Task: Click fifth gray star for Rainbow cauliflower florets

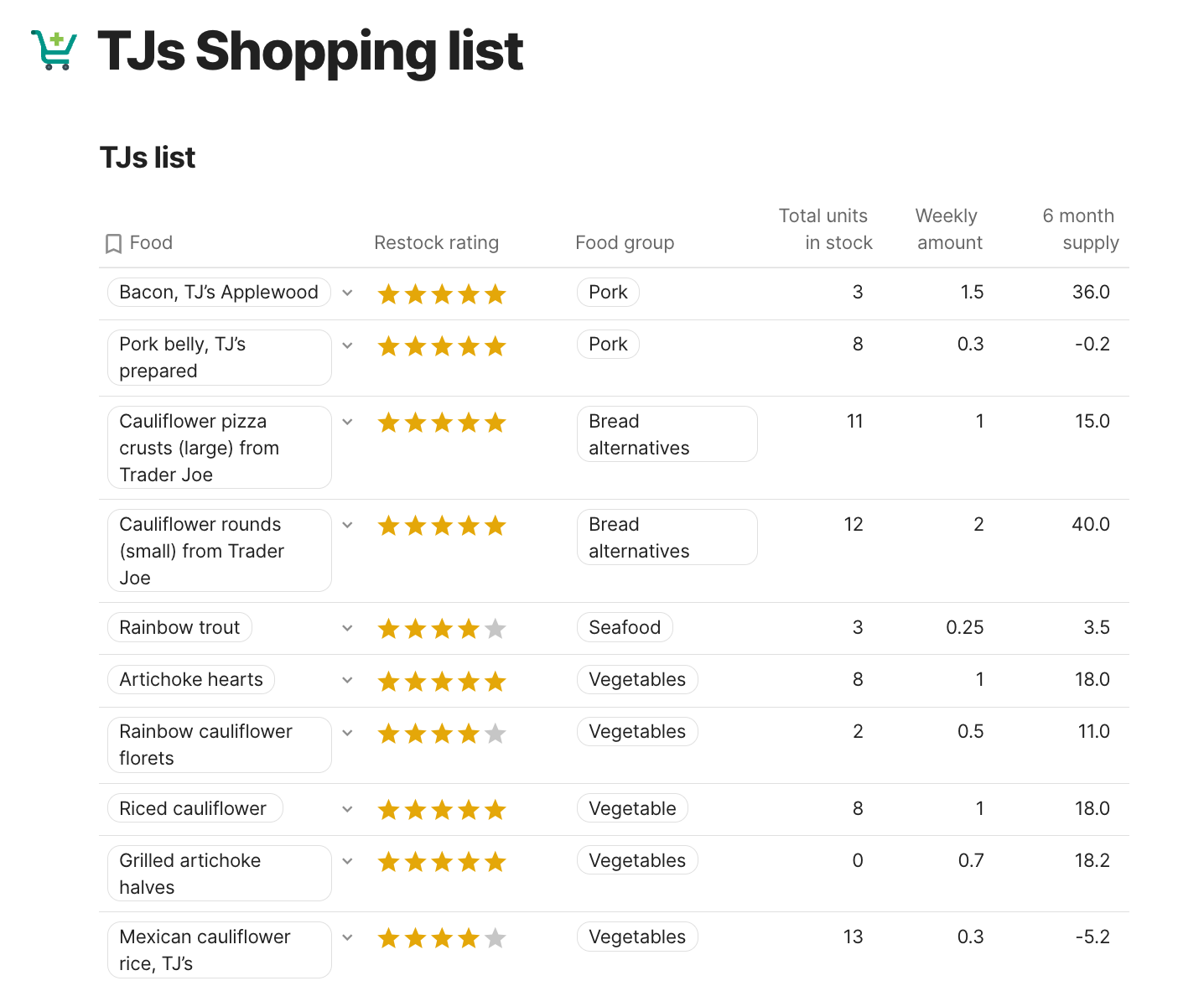Action: point(496,734)
